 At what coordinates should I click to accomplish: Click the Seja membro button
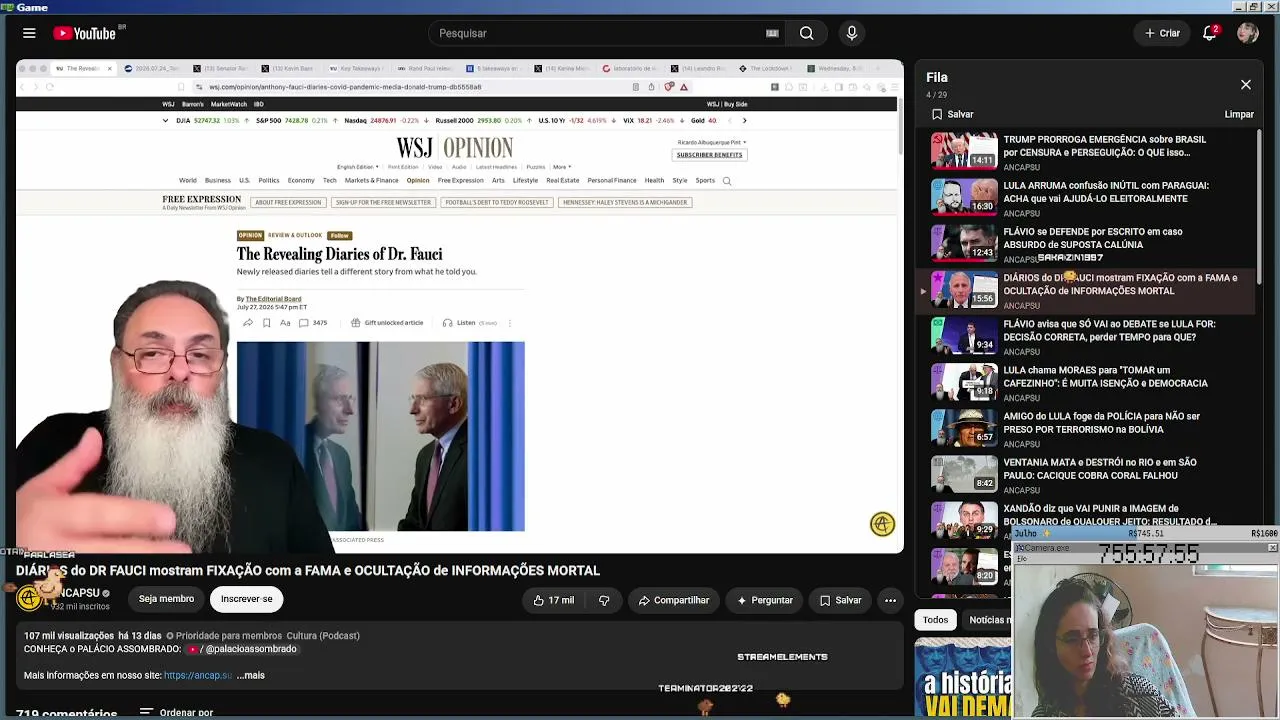(x=166, y=599)
